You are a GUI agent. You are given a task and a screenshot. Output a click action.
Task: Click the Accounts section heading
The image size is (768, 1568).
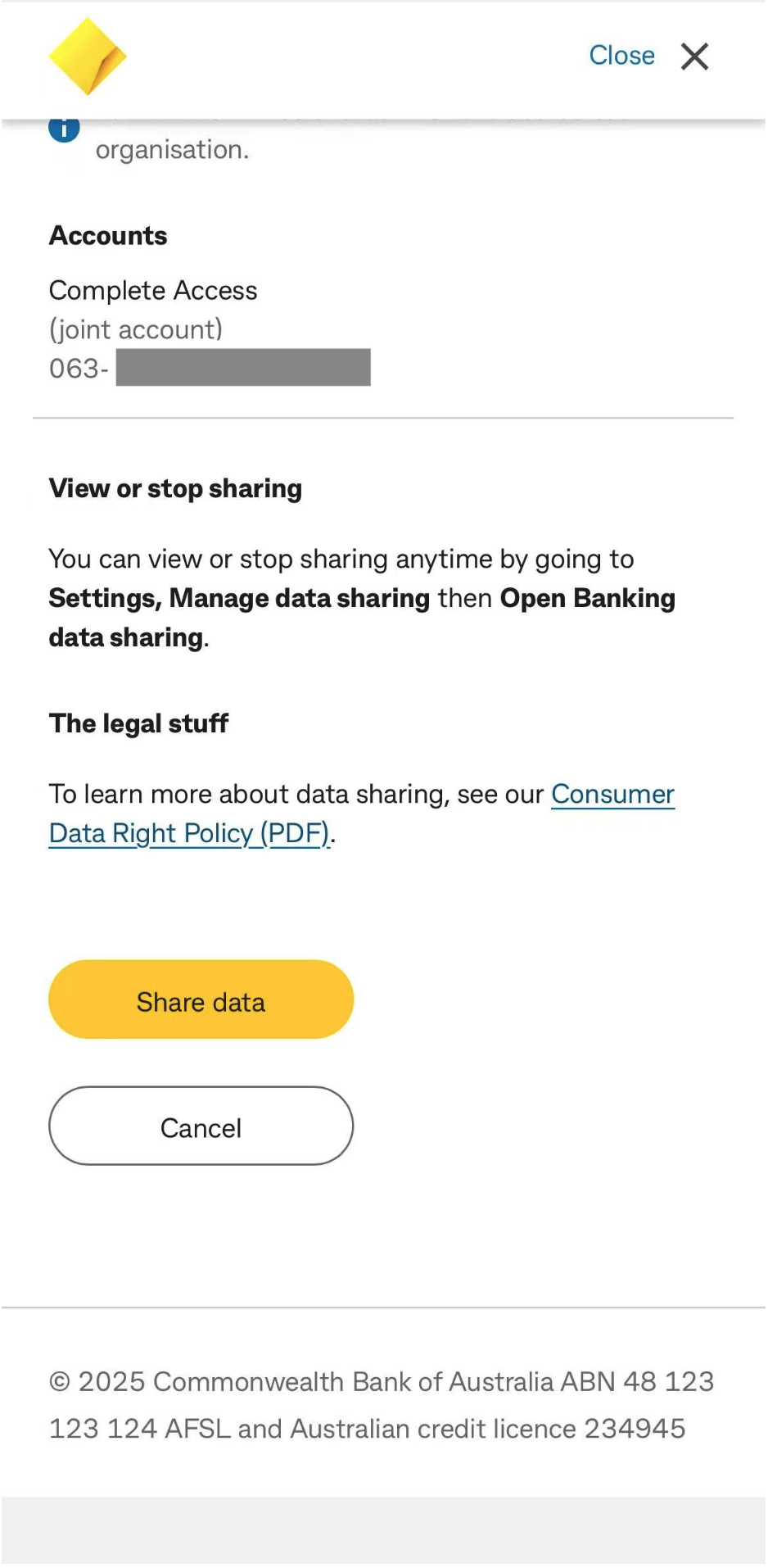point(108,236)
